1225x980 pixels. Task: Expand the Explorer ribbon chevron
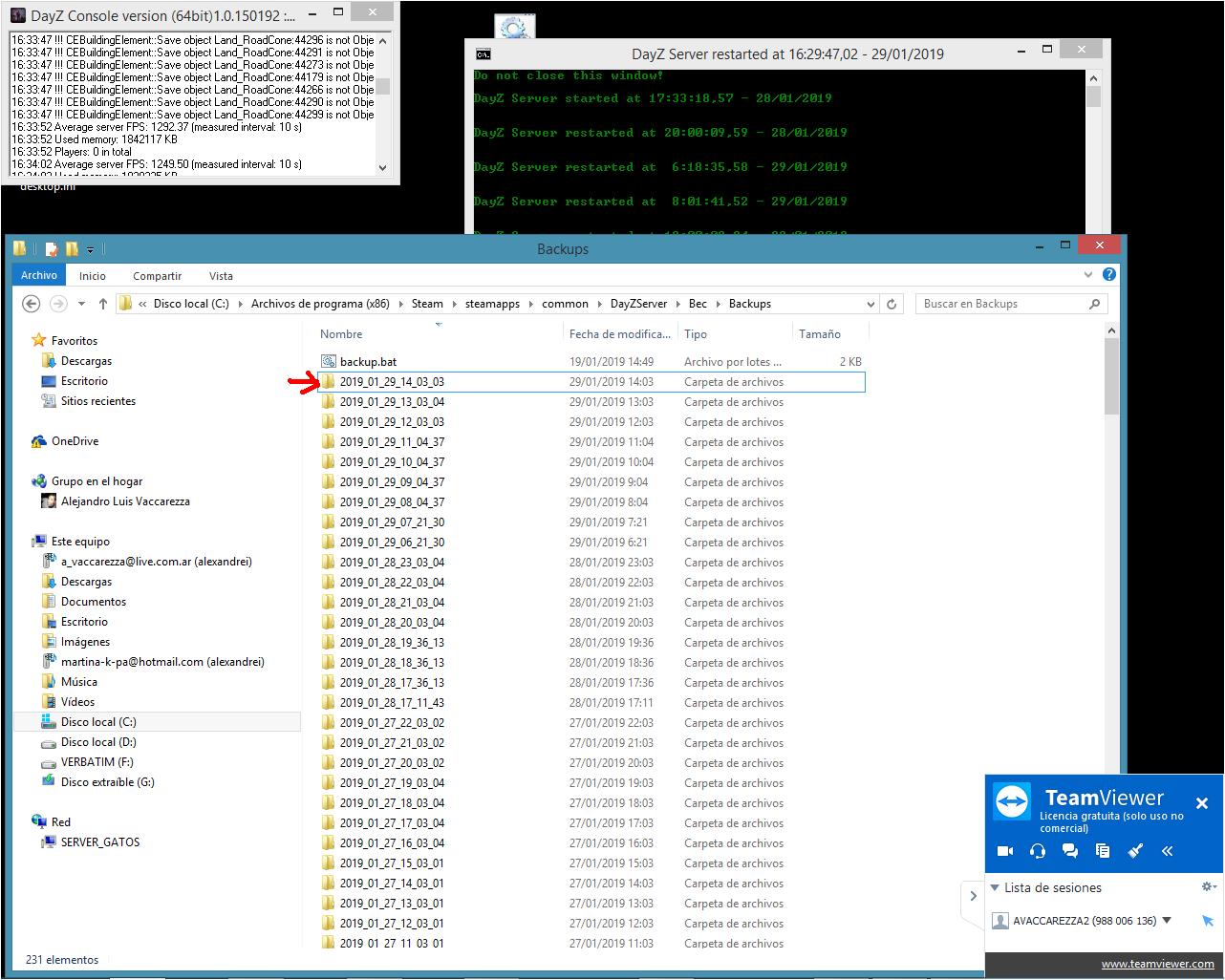click(x=1088, y=275)
